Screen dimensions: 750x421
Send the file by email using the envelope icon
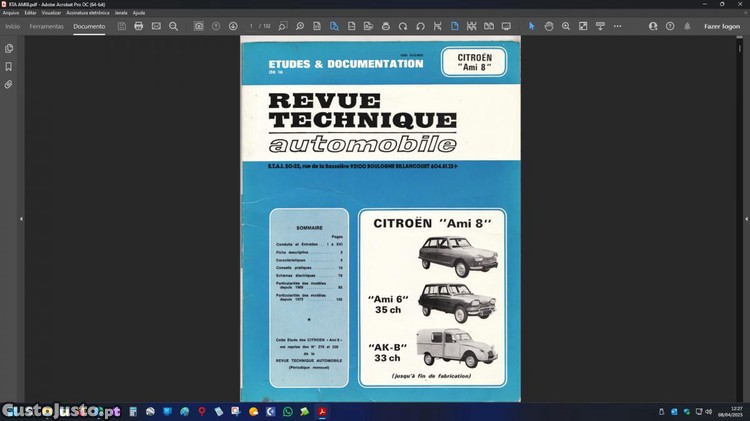coord(156,26)
